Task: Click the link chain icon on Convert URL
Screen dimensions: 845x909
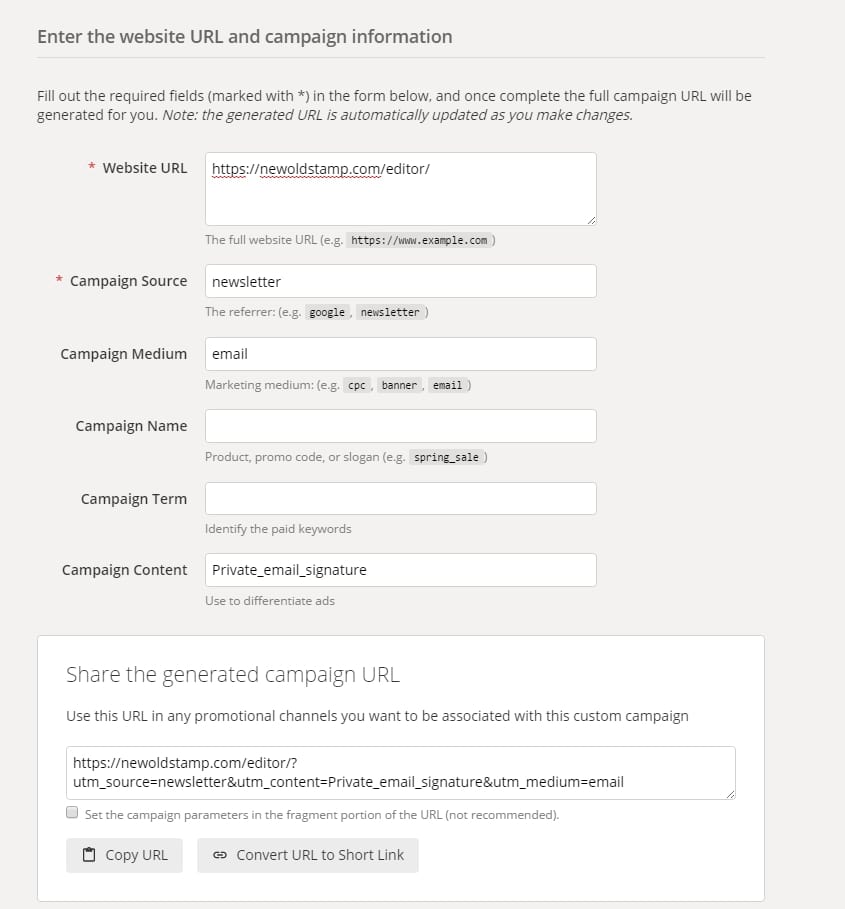Action: click(x=220, y=855)
